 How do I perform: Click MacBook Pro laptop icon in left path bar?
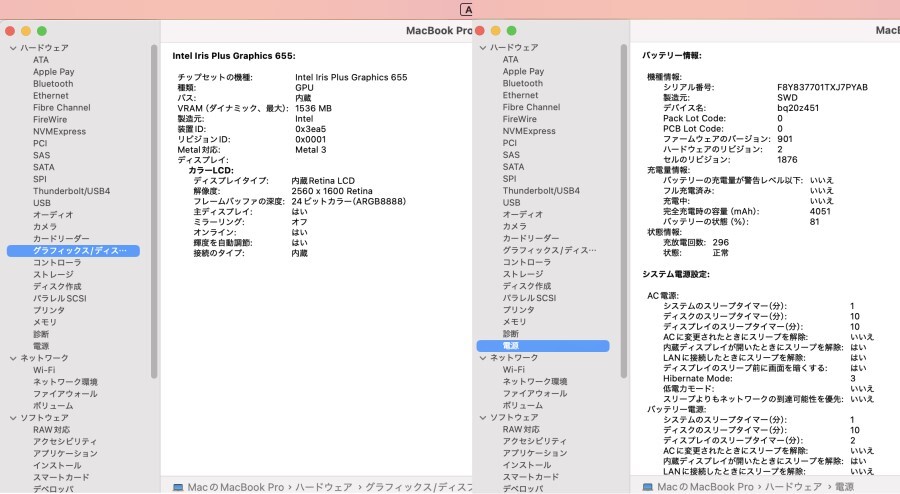[178, 487]
